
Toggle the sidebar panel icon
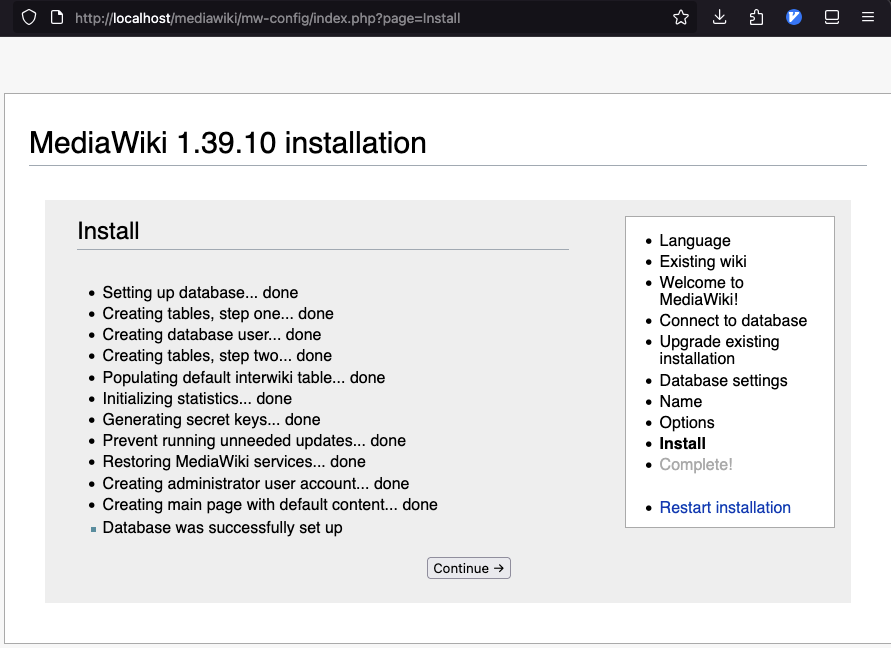point(832,18)
